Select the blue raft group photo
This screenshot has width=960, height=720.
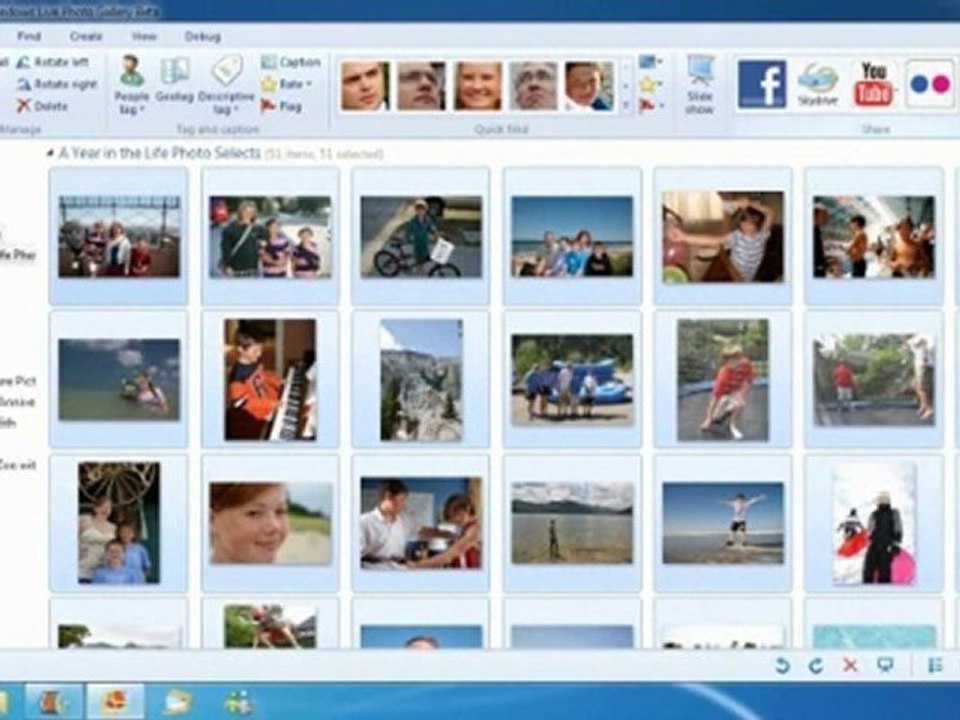click(572, 380)
